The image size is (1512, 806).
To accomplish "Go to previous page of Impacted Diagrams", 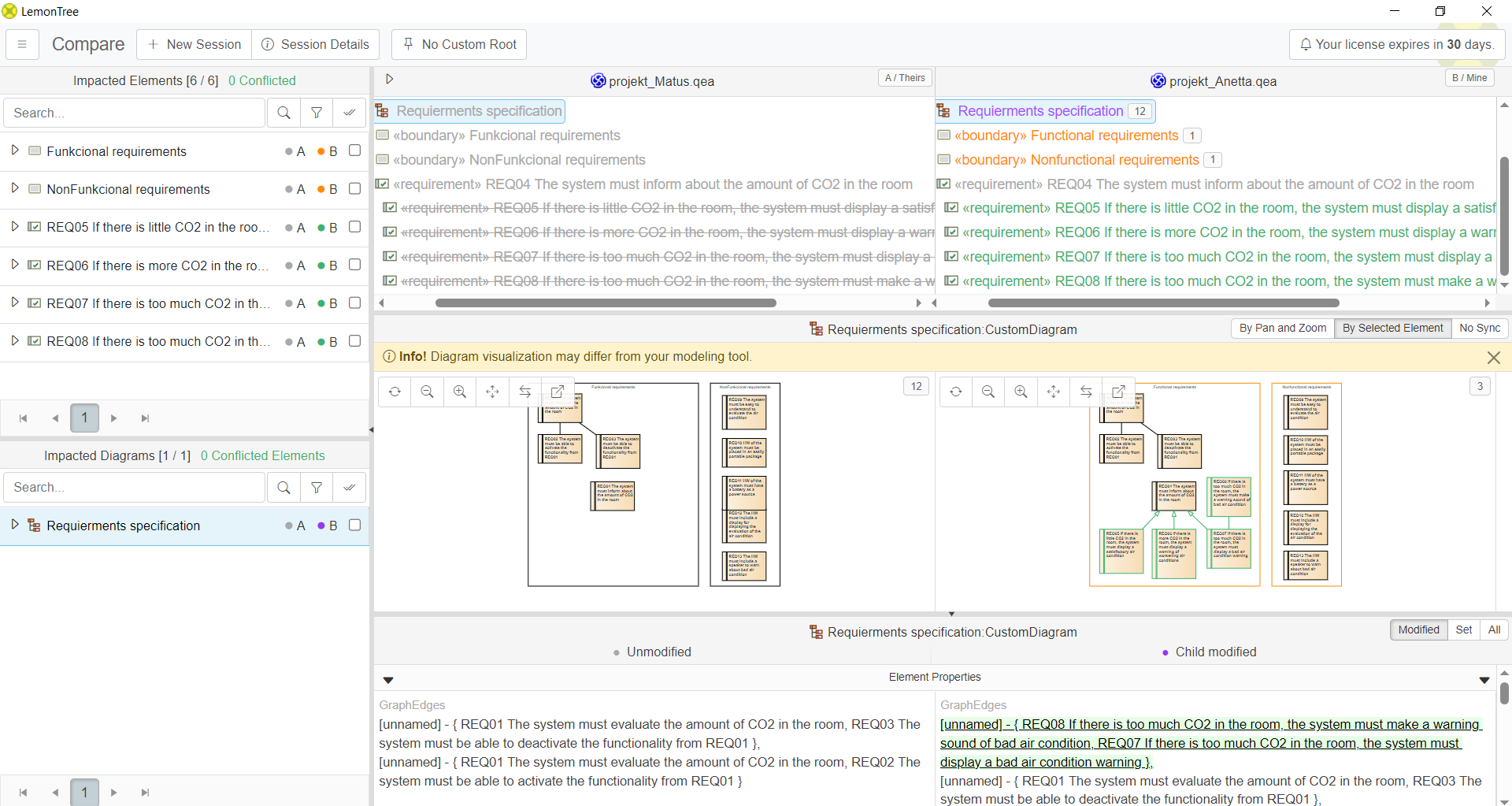I will coord(55,793).
